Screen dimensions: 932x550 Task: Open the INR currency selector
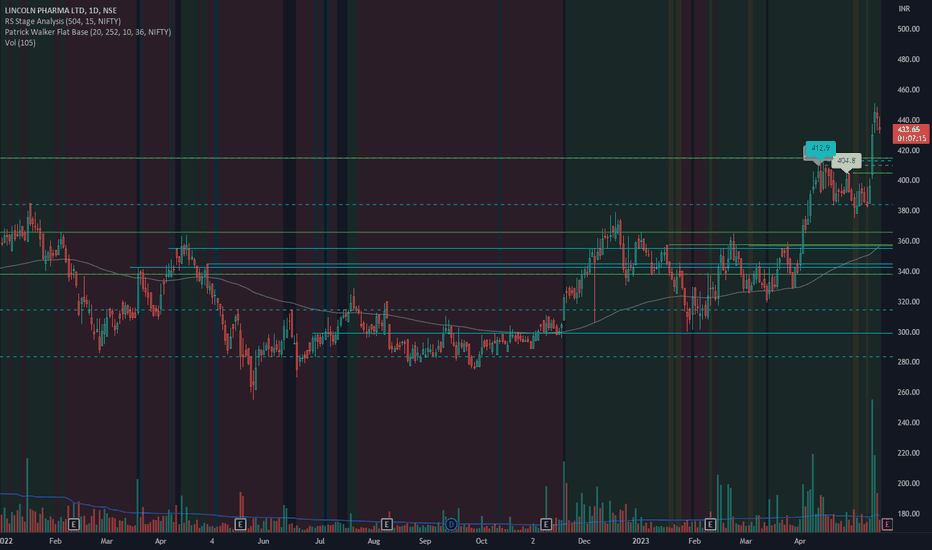click(x=904, y=8)
